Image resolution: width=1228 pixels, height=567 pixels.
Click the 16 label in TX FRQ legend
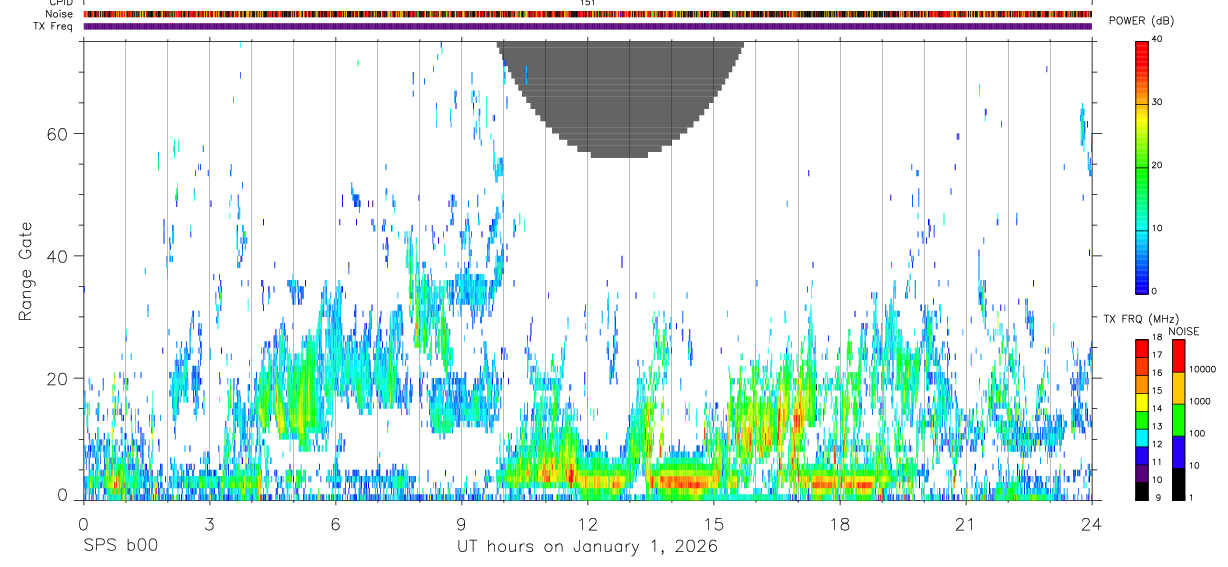click(x=1157, y=373)
